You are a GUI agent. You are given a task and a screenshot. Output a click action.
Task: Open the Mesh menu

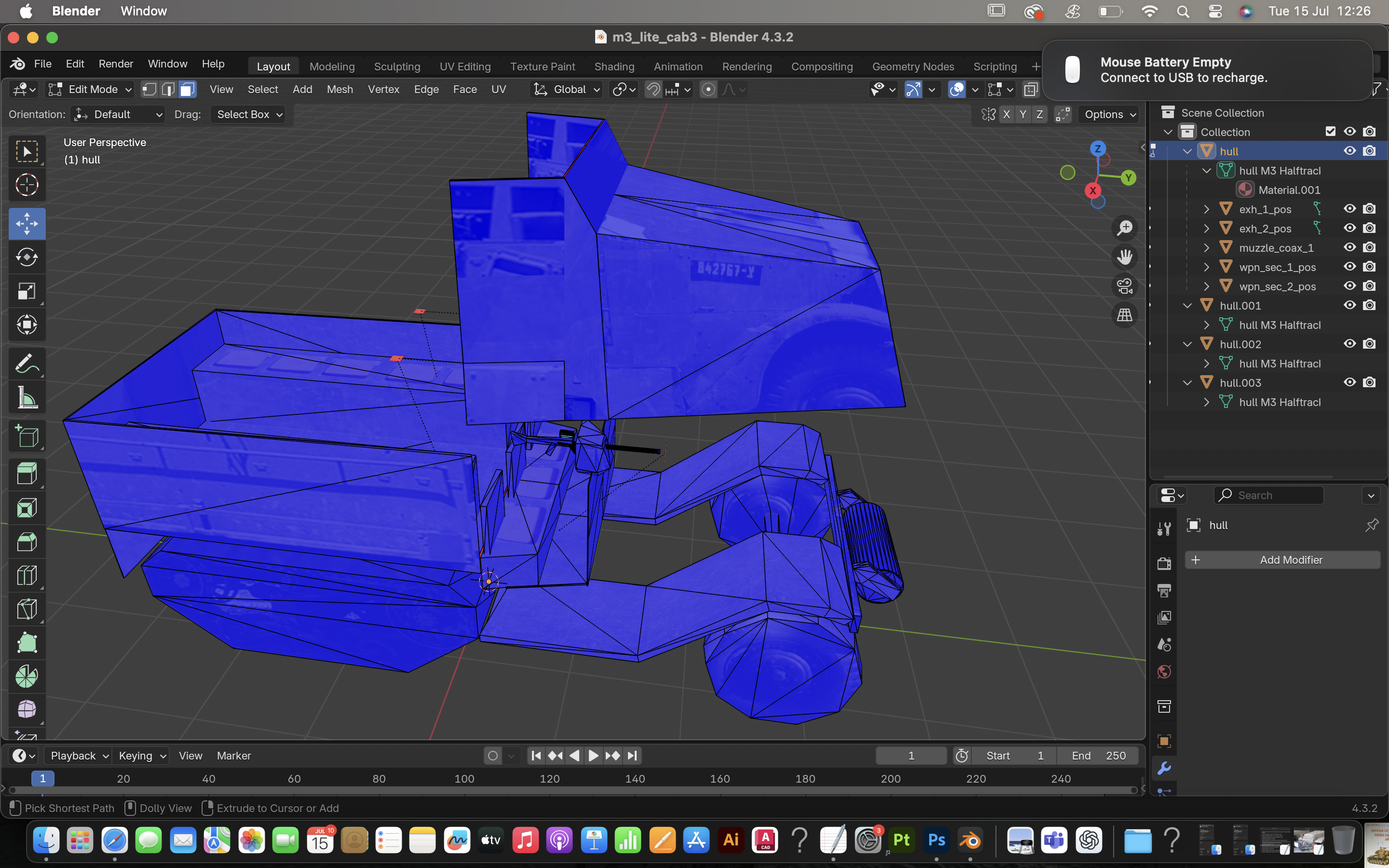pyautogui.click(x=340, y=90)
